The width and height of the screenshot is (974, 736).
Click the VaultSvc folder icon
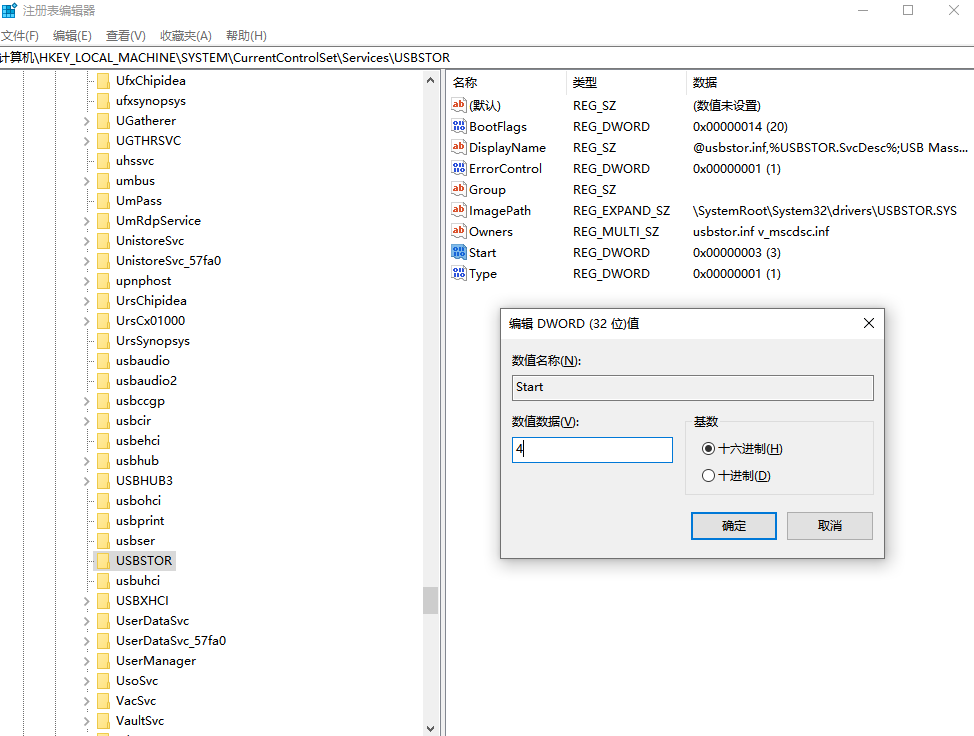[x=104, y=720]
